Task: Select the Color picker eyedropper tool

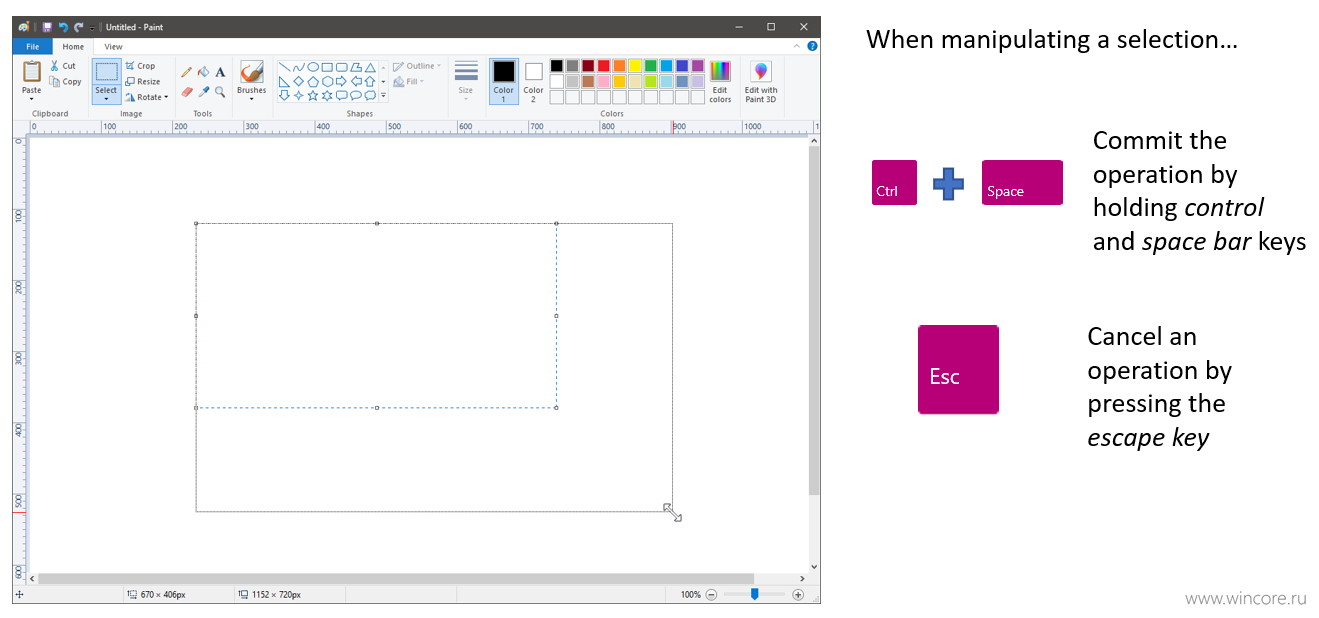Action: click(x=203, y=91)
